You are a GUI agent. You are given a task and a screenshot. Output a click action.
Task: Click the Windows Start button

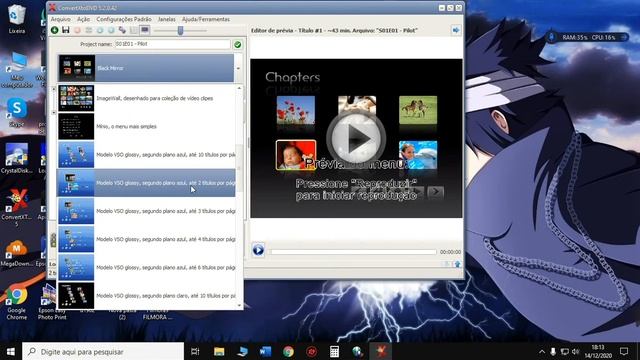[x=11, y=351]
